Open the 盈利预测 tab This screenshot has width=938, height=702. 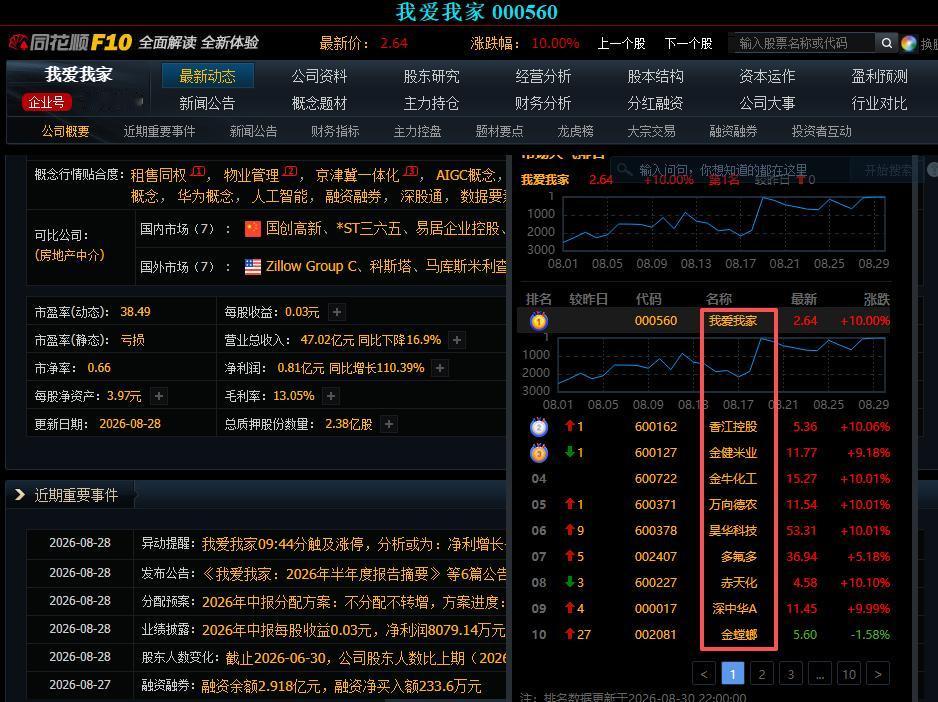pos(879,76)
